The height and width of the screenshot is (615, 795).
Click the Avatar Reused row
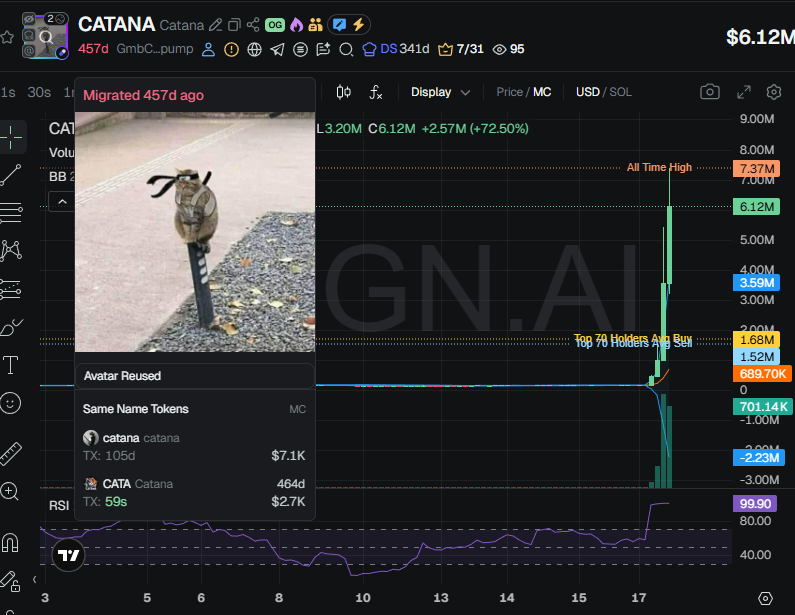click(x=195, y=376)
